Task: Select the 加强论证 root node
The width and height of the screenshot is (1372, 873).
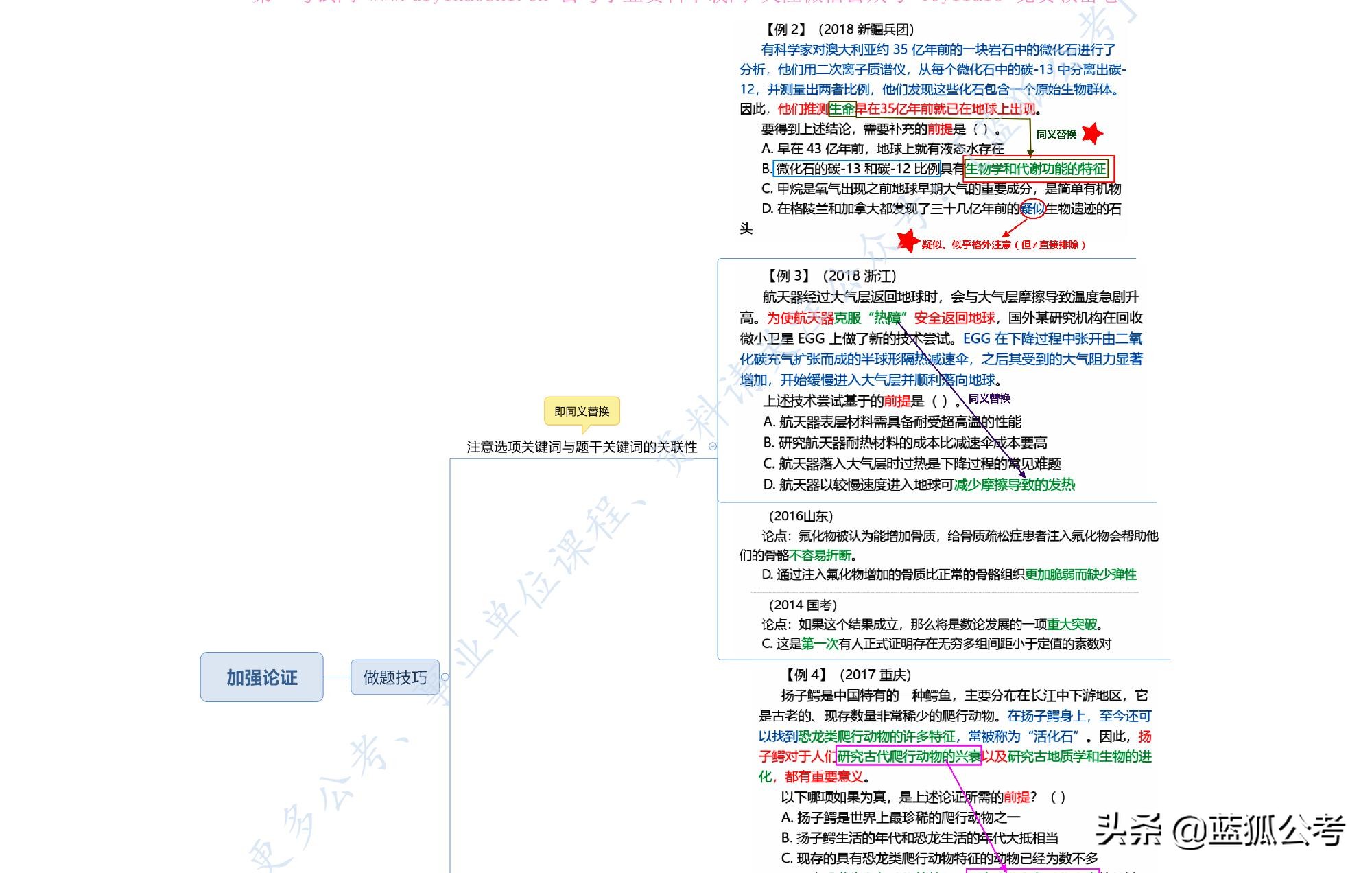Action: [261, 677]
